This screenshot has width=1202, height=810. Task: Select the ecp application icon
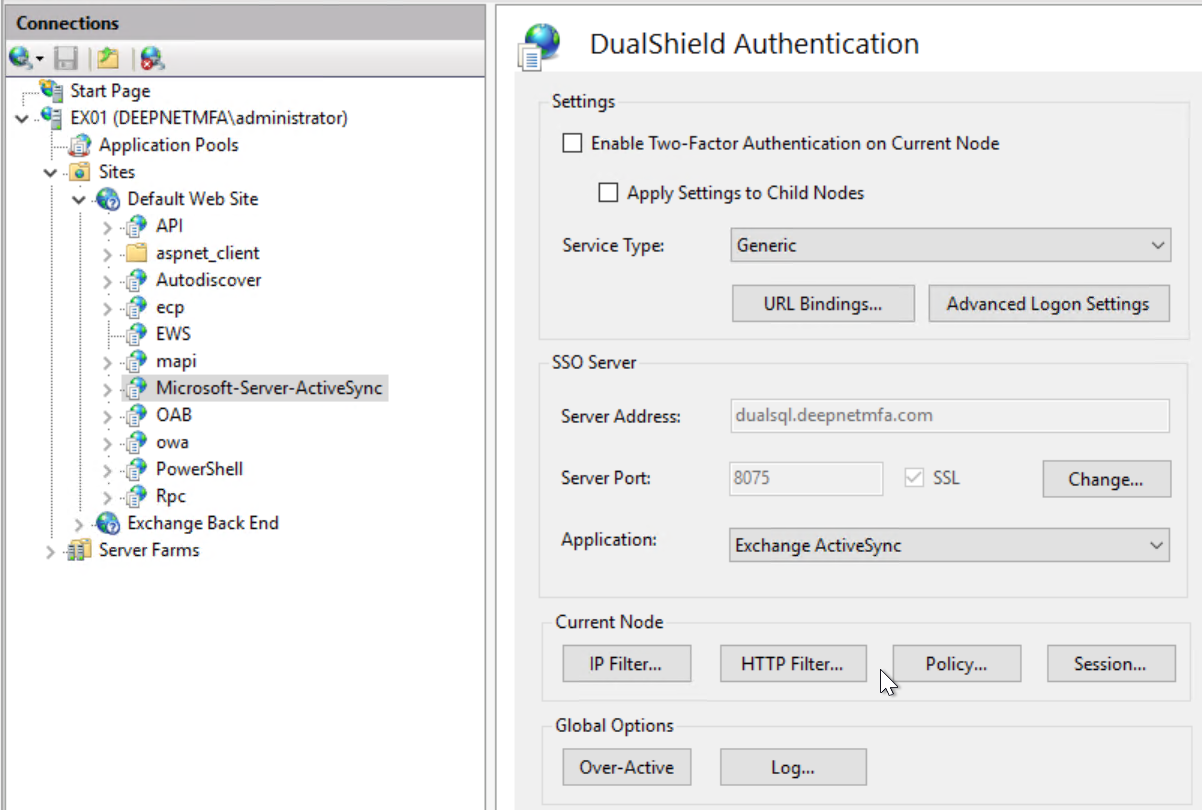pos(138,307)
